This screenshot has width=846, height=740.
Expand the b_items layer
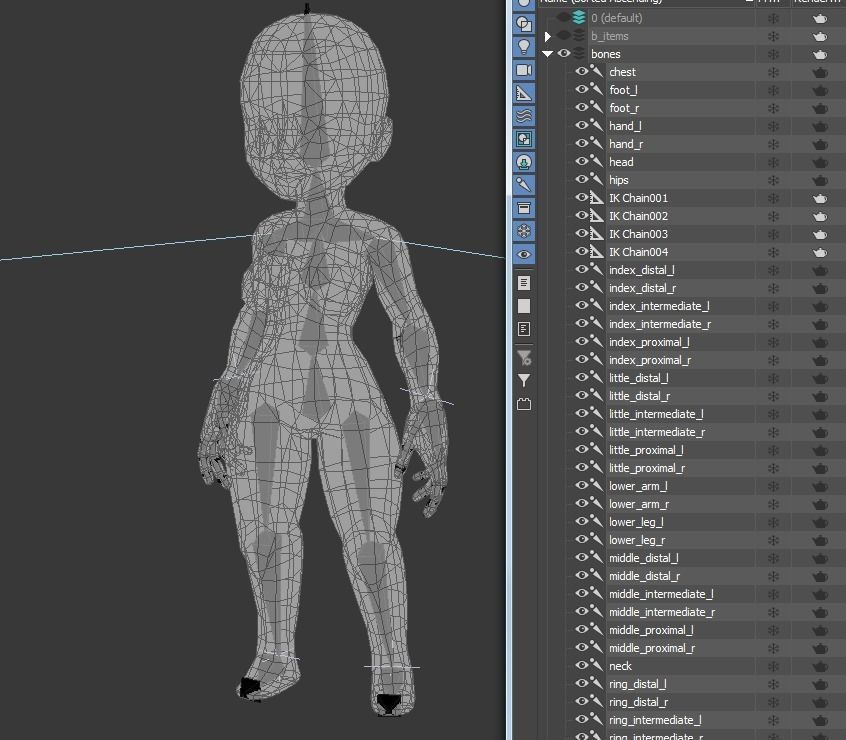click(548, 36)
